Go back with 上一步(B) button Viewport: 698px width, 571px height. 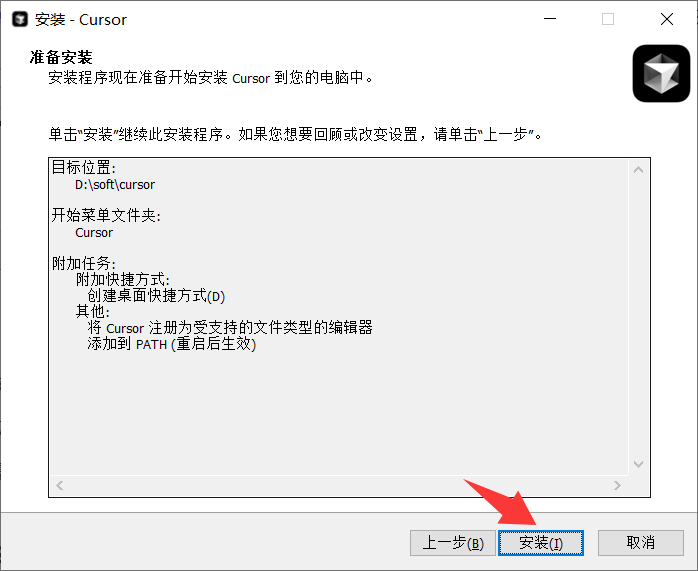click(452, 543)
